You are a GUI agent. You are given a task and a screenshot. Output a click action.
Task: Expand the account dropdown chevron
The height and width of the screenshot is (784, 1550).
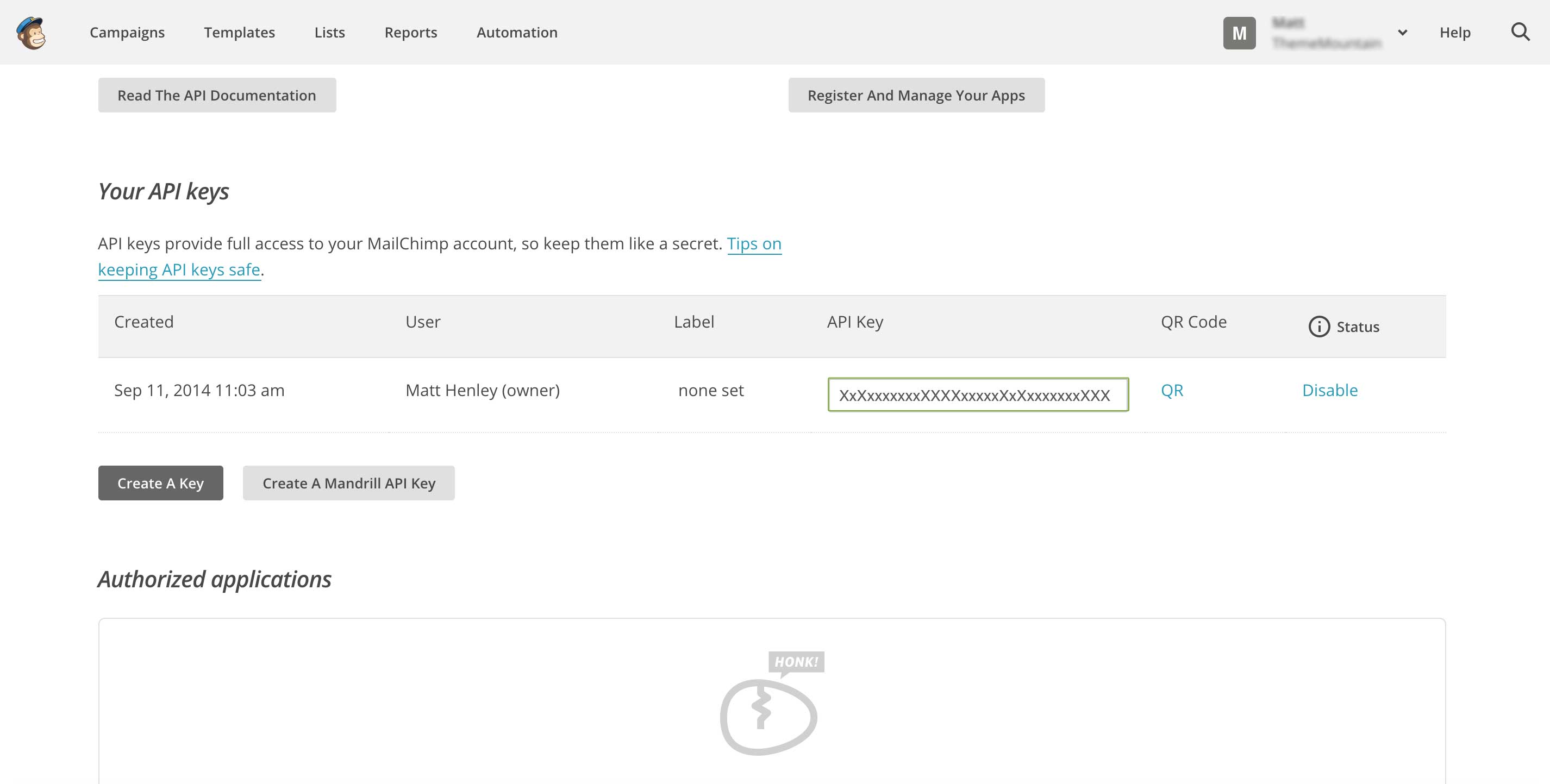tap(1402, 33)
